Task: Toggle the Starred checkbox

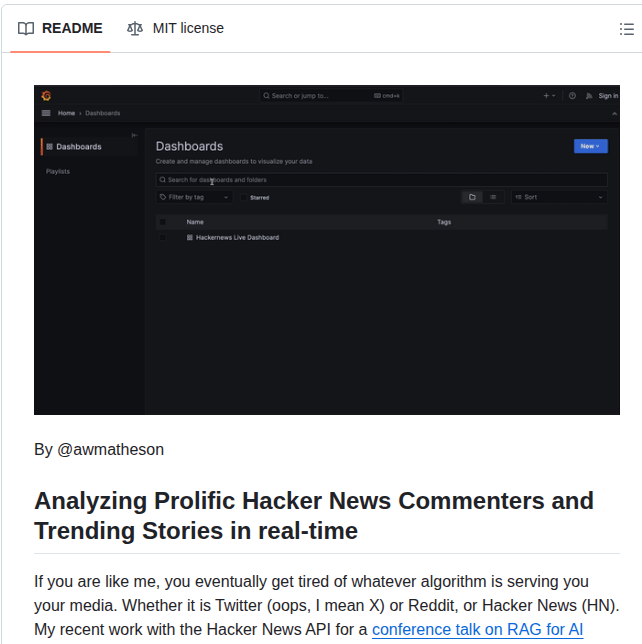Action: coord(243,198)
